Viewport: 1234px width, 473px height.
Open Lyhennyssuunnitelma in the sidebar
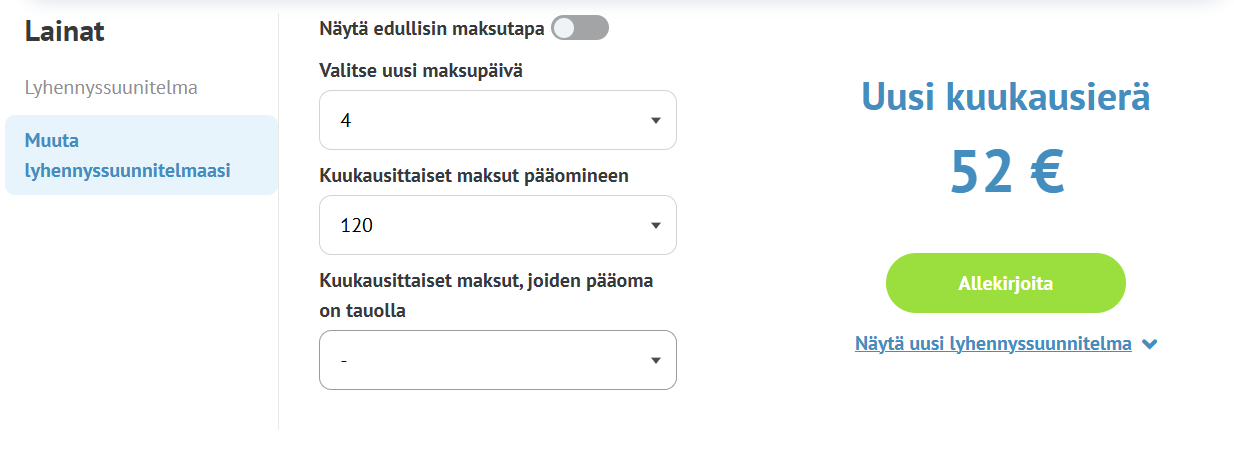(x=111, y=88)
